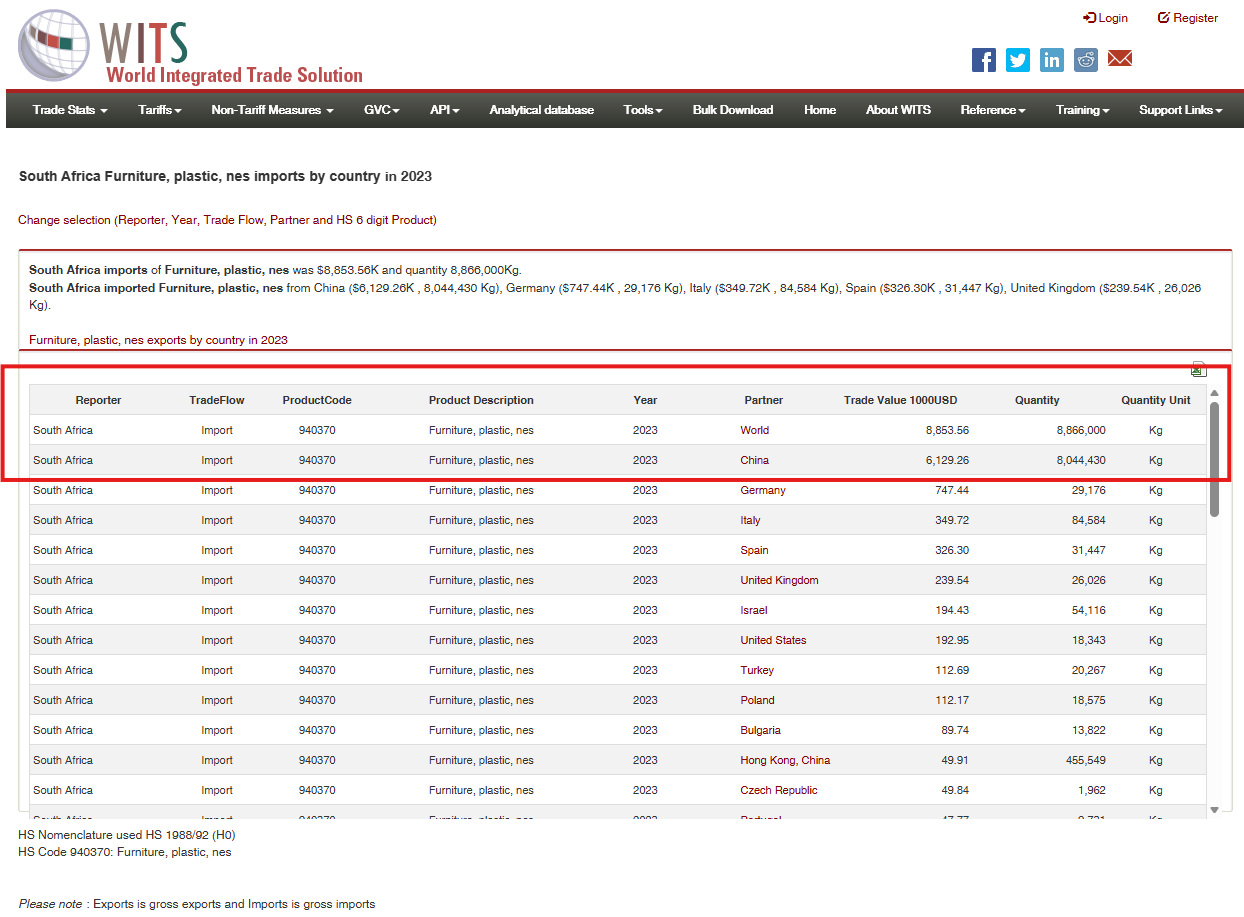Click the email envelope icon

(x=1120, y=59)
